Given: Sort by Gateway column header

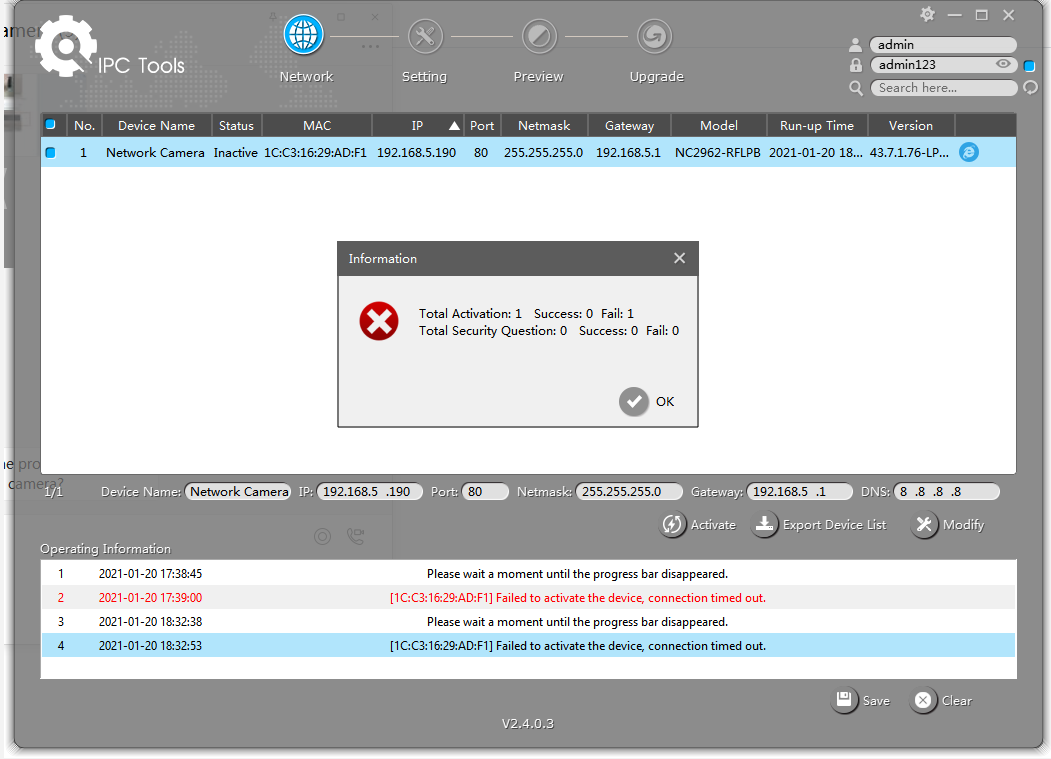Looking at the screenshot, I should click(629, 125).
